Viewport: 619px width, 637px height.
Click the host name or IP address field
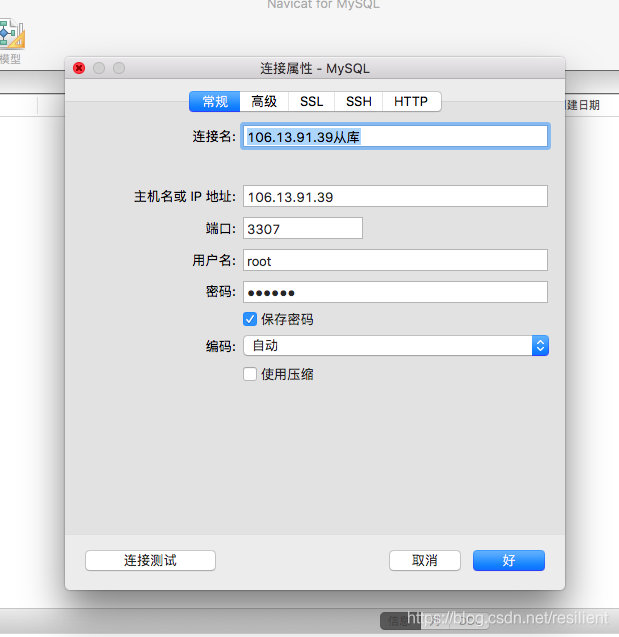[x=395, y=196]
